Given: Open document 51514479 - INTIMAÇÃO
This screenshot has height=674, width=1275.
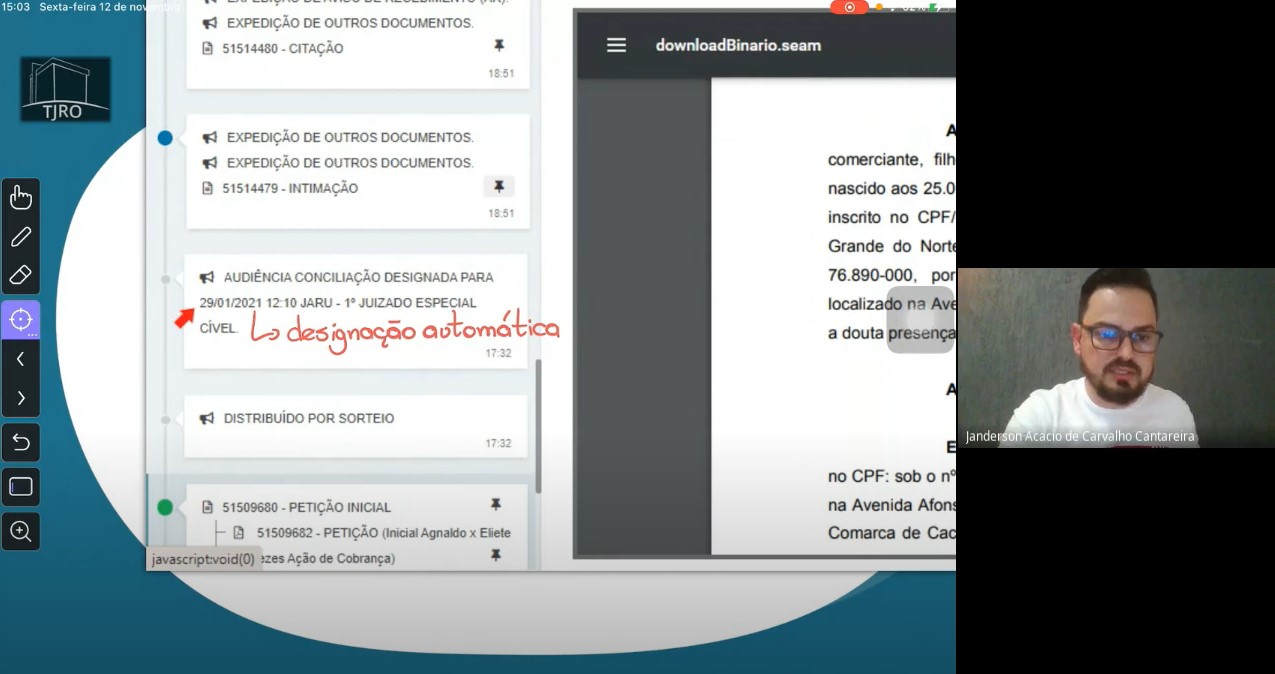Looking at the screenshot, I should 289,188.
